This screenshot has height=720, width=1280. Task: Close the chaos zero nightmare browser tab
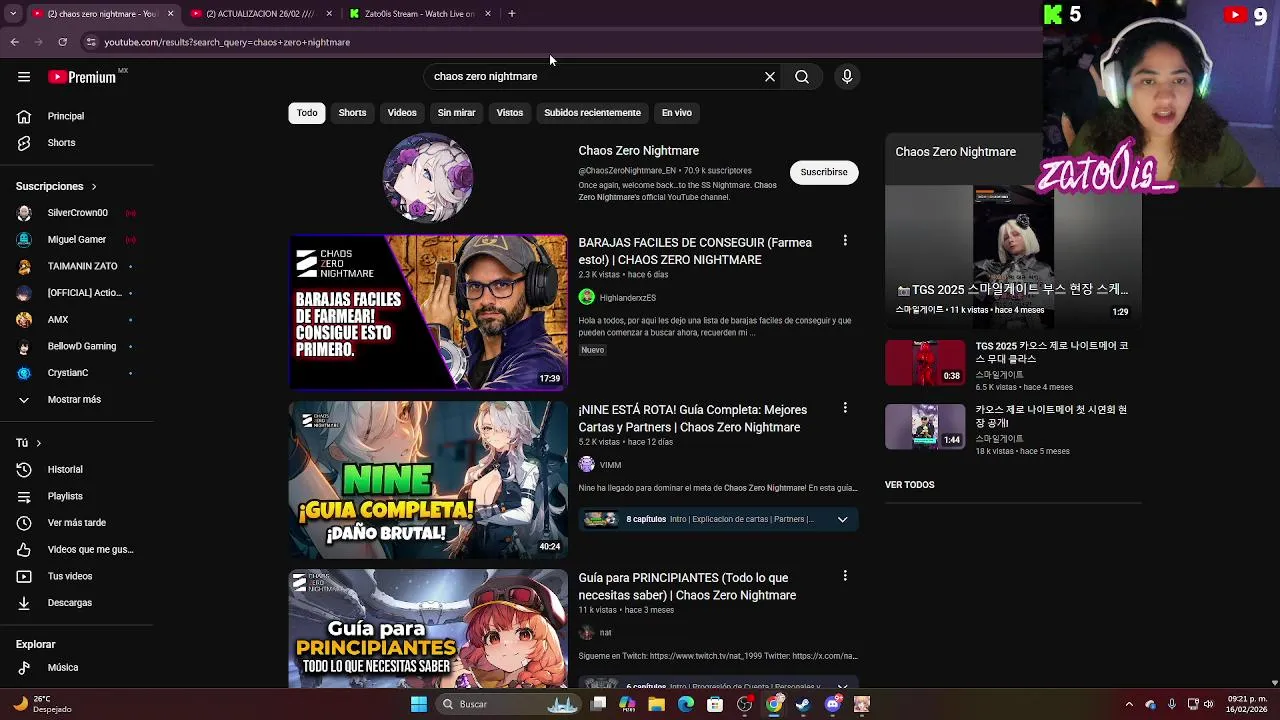point(170,14)
